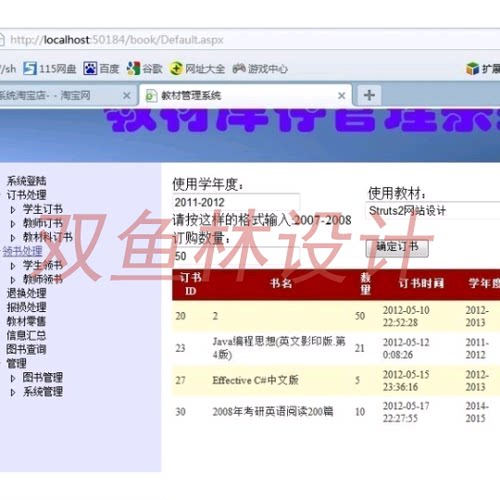Open the extensions cube icon
This screenshot has width=500, height=500.
(x=472, y=69)
